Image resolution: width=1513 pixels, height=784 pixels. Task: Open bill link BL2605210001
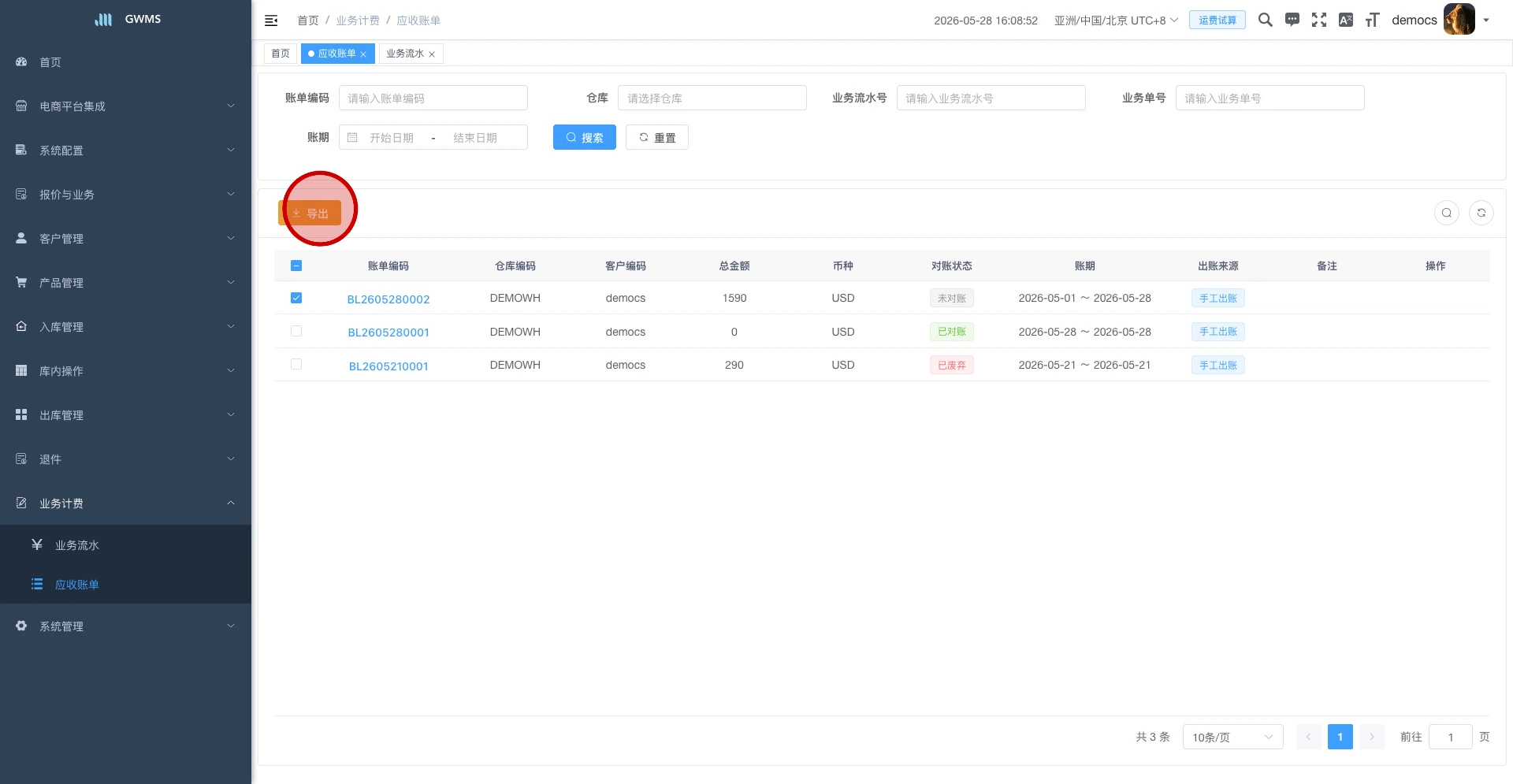pyautogui.click(x=388, y=366)
